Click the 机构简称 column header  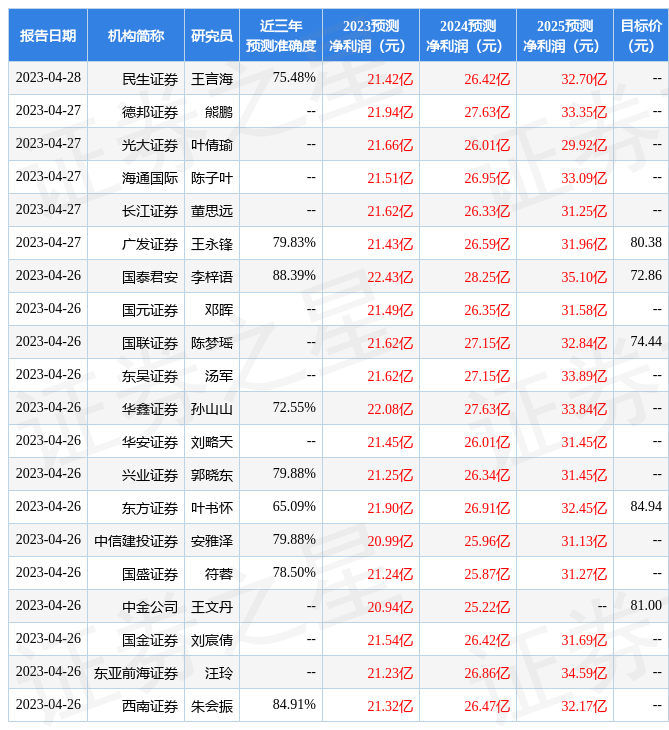(136, 35)
